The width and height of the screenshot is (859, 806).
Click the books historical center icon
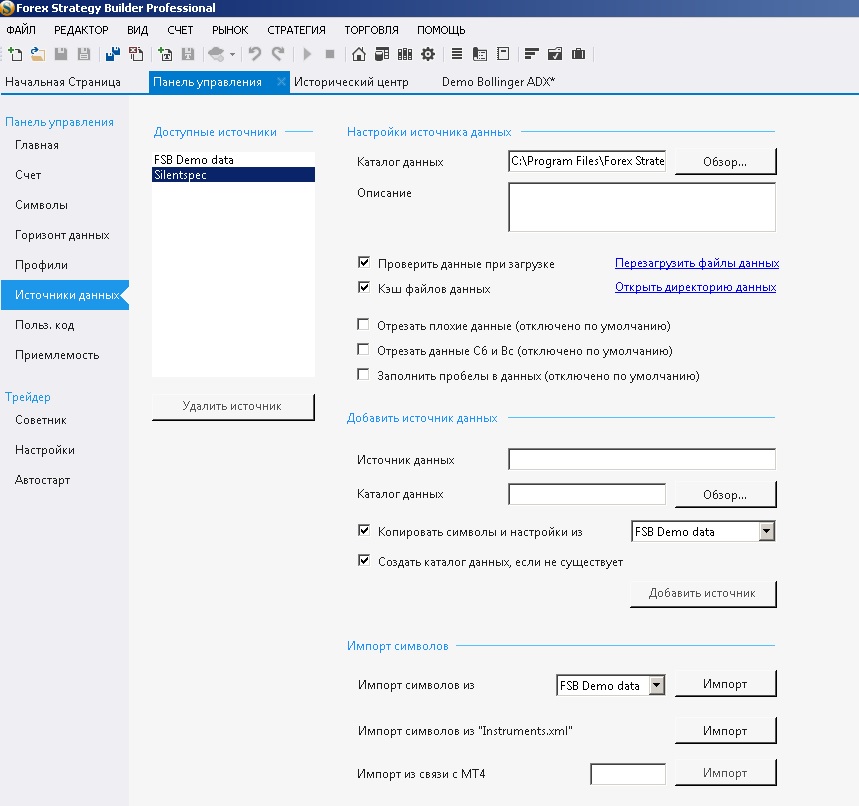(x=405, y=54)
